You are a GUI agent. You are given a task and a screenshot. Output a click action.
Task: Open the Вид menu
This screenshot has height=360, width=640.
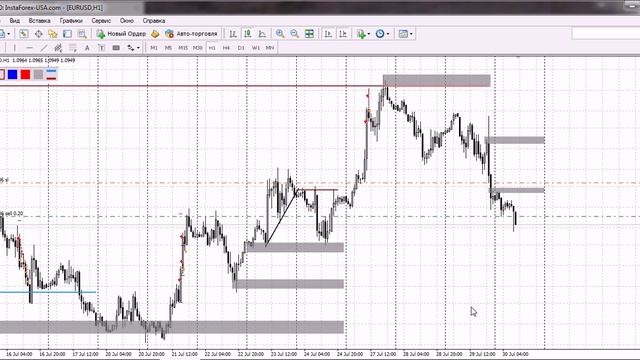click(x=14, y=20)
